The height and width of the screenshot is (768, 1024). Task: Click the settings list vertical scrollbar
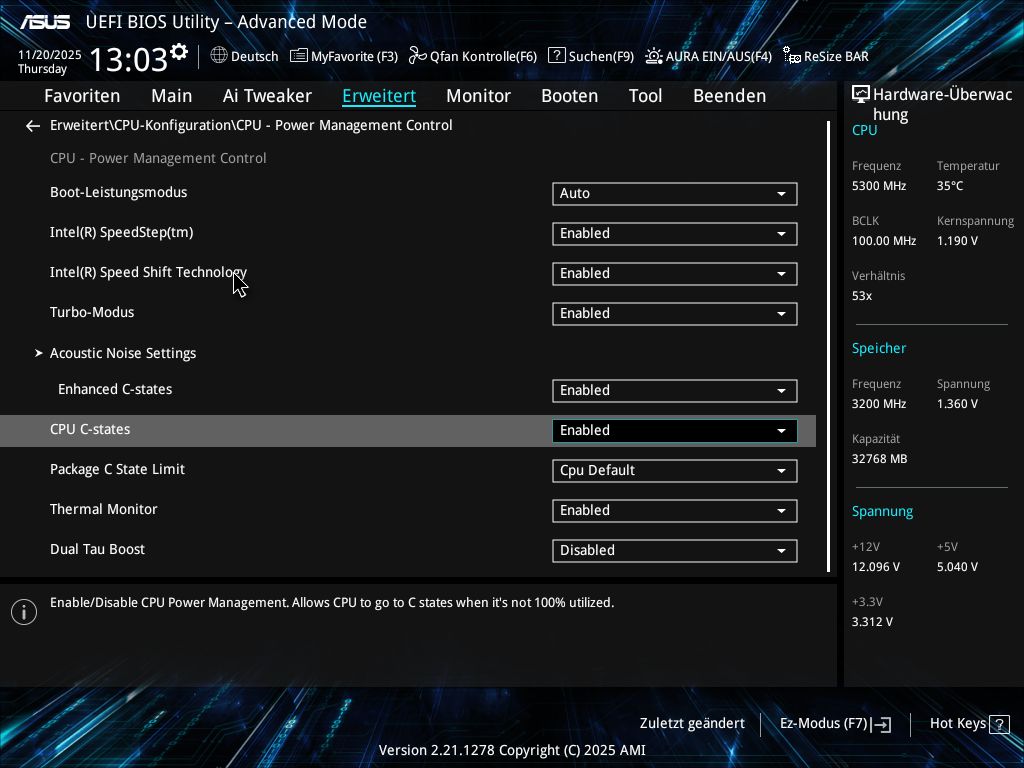tap(828, 346)
